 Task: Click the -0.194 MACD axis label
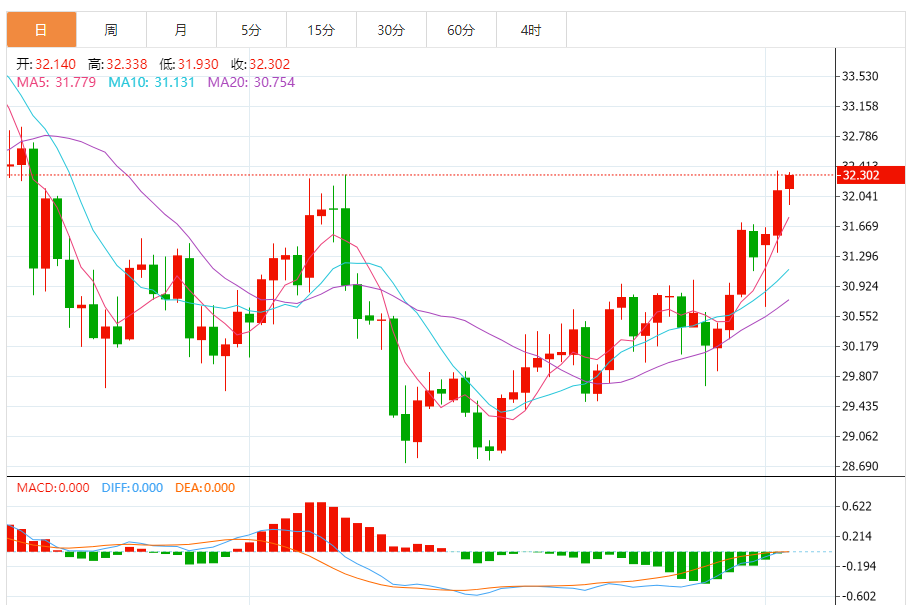[x=857, y=567]
